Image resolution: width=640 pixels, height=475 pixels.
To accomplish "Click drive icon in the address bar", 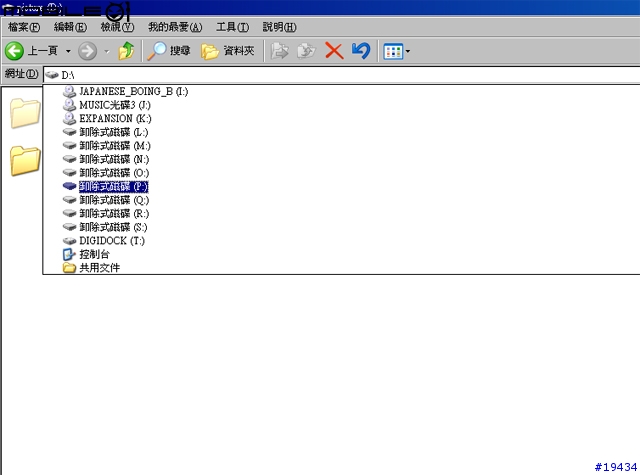I will click(x=52, y=75).
